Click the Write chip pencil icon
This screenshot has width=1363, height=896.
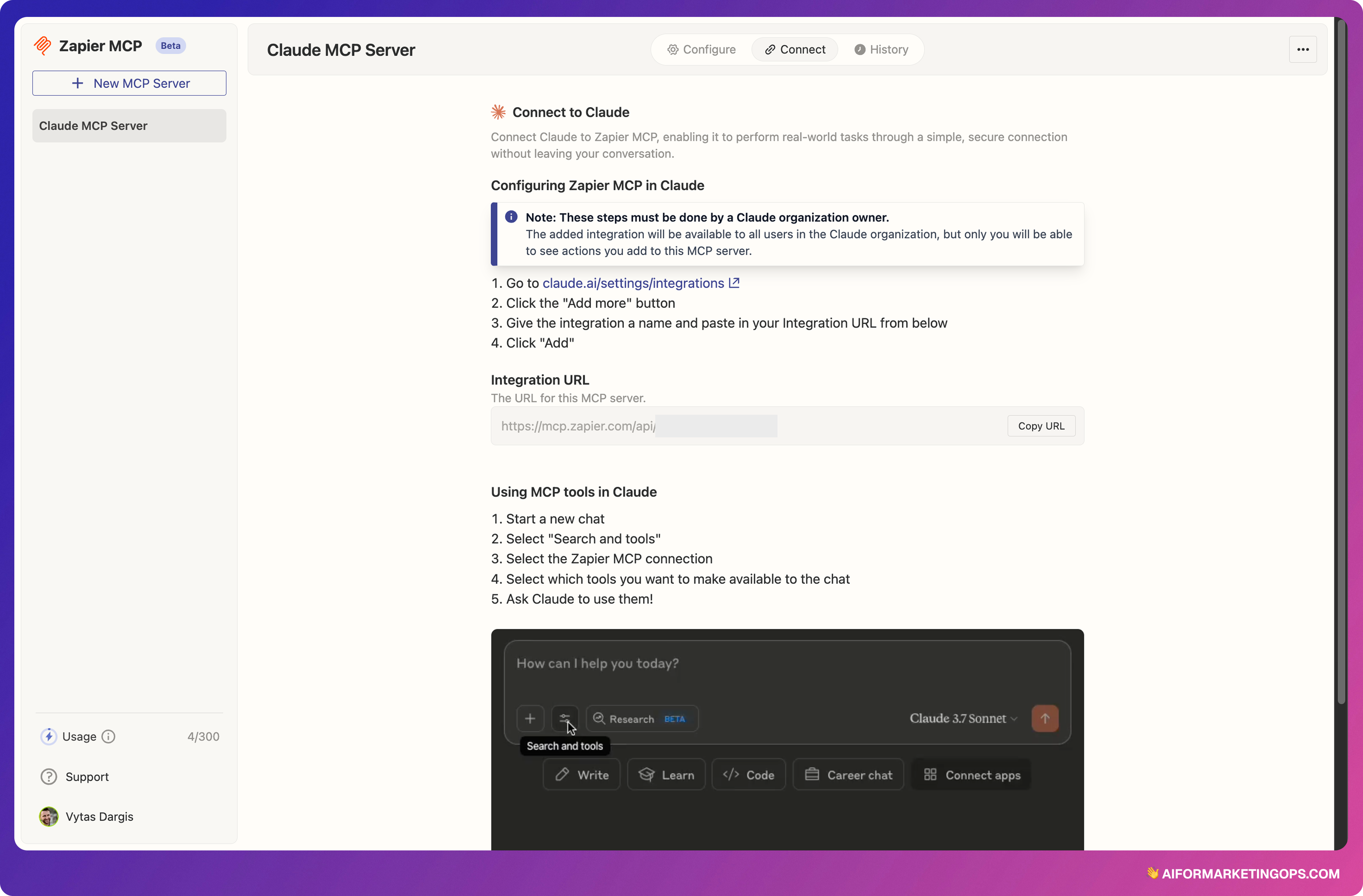562,775
